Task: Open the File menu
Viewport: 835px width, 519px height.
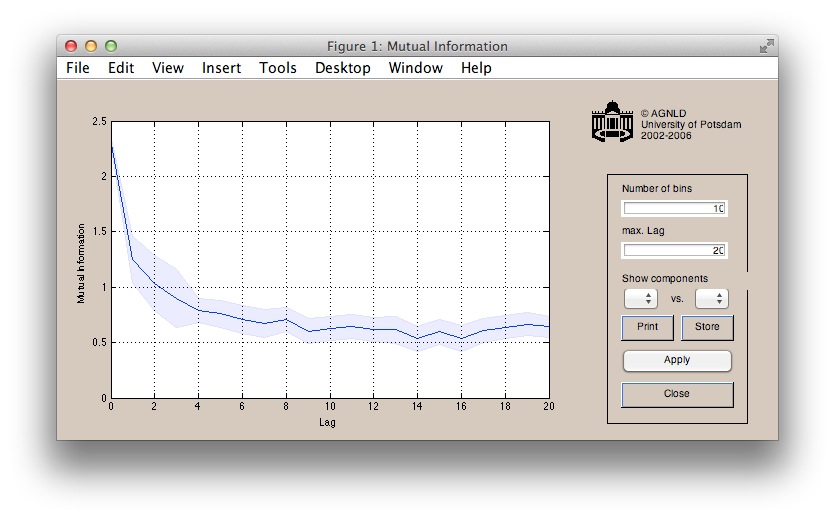Action: [78, 68]
